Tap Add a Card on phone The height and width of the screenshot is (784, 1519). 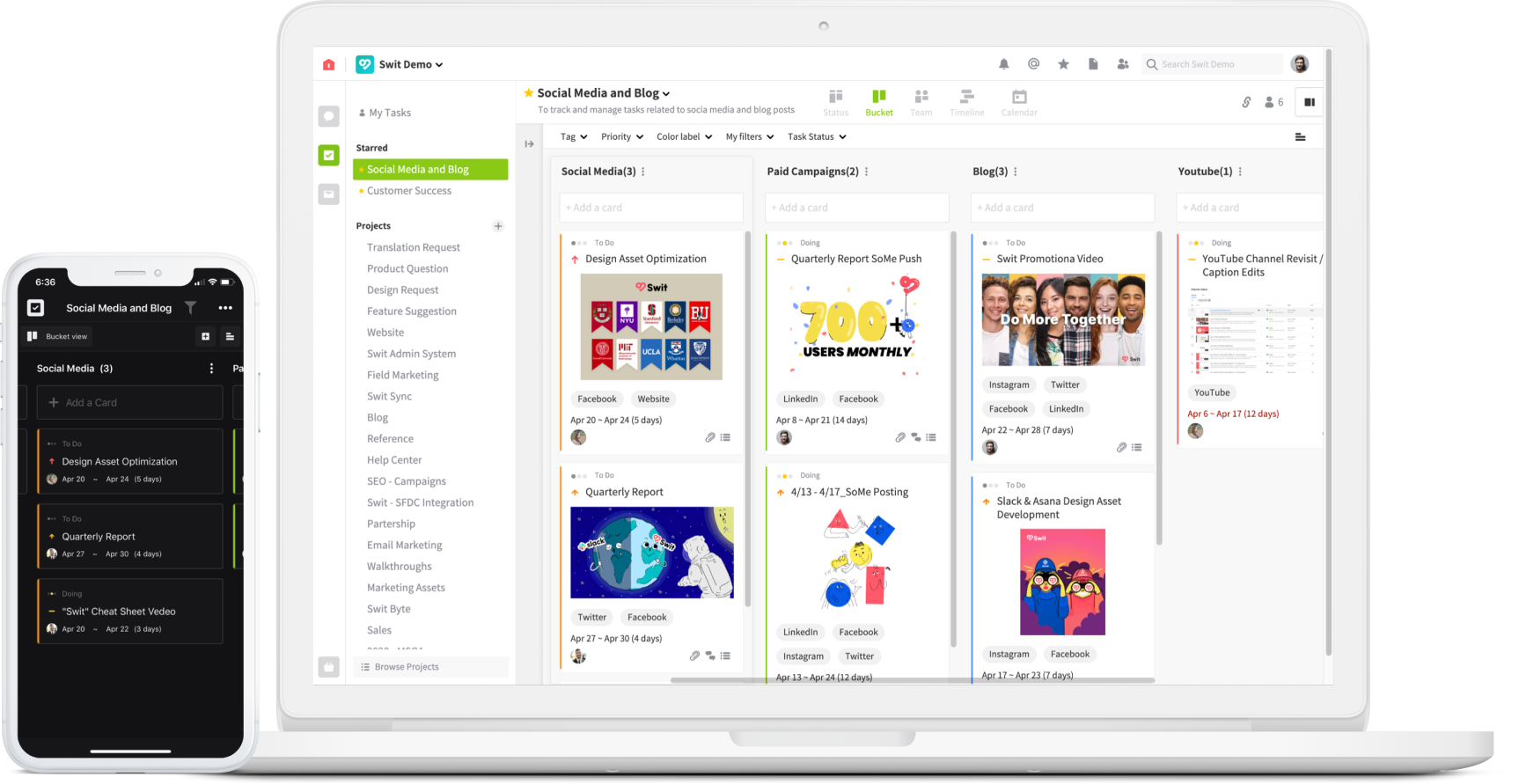(x=129, y=403)
